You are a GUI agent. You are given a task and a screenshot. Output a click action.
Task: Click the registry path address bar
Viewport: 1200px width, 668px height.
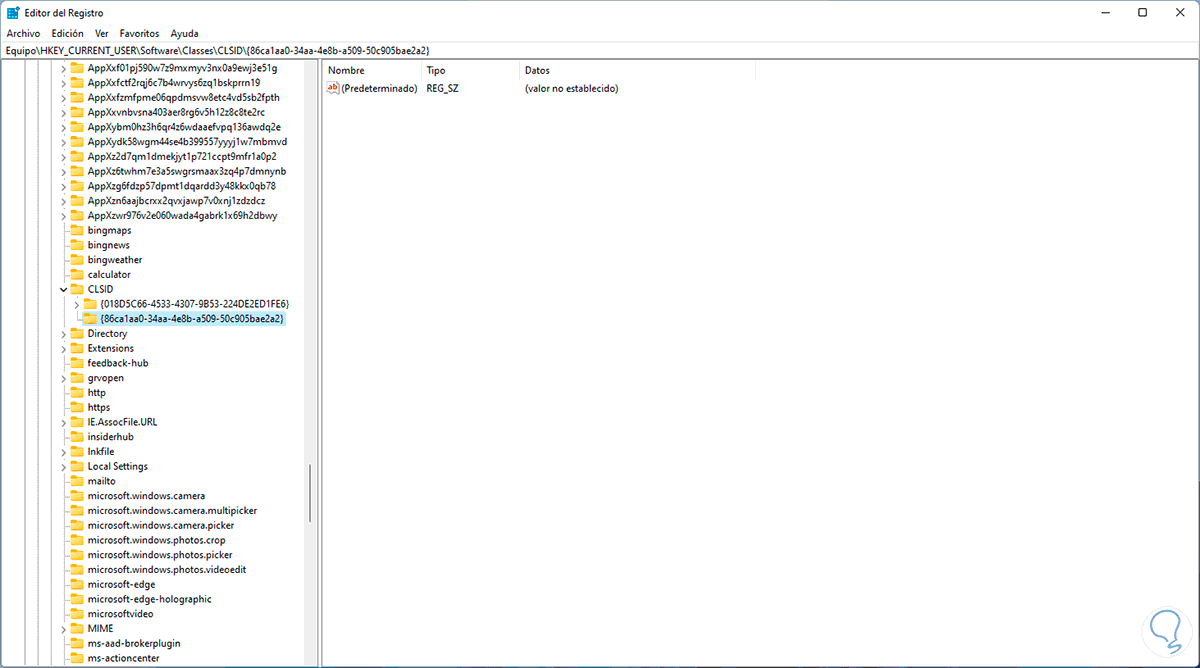click(600, 50)
